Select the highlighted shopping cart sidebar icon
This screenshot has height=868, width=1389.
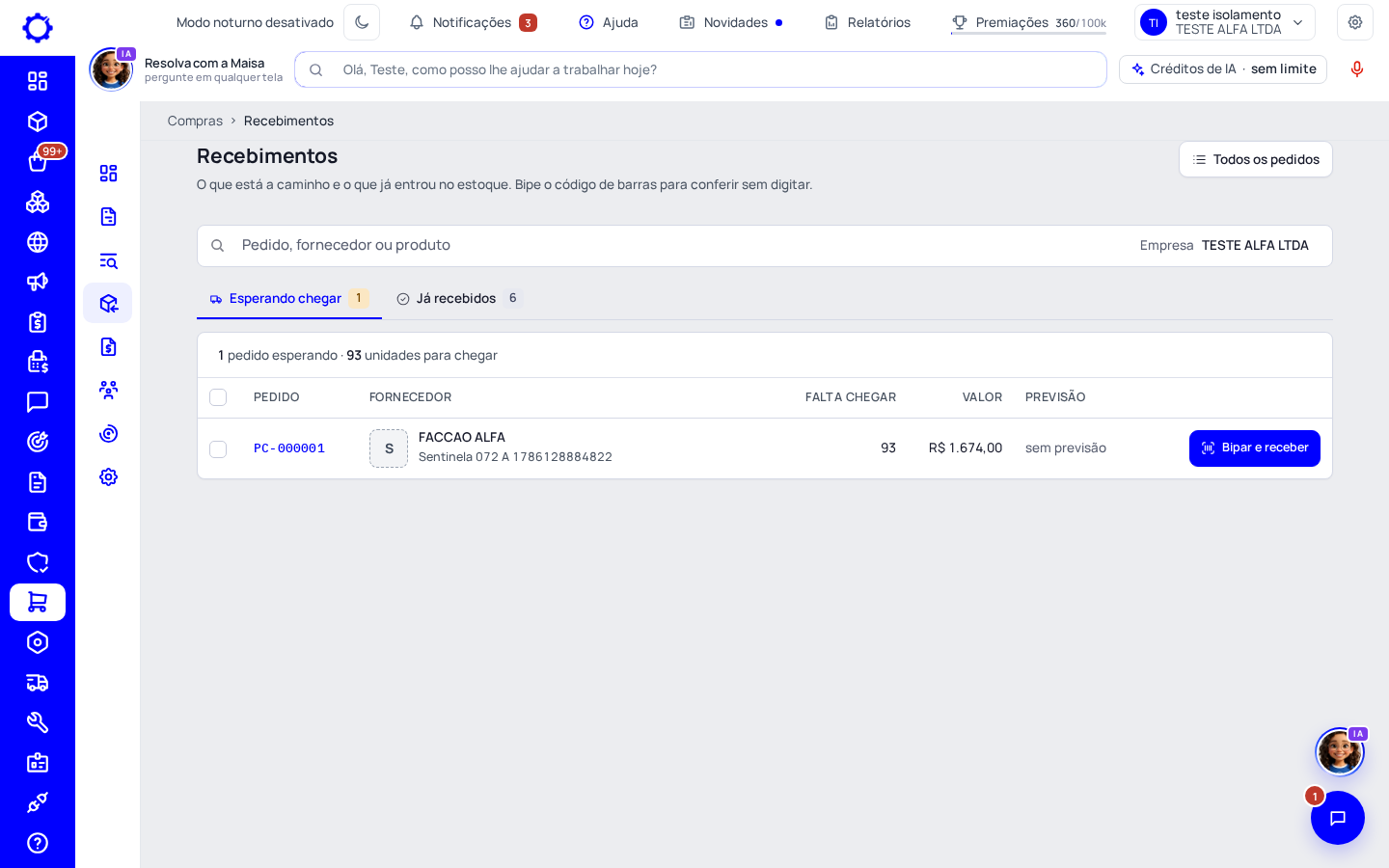point(38,602)
